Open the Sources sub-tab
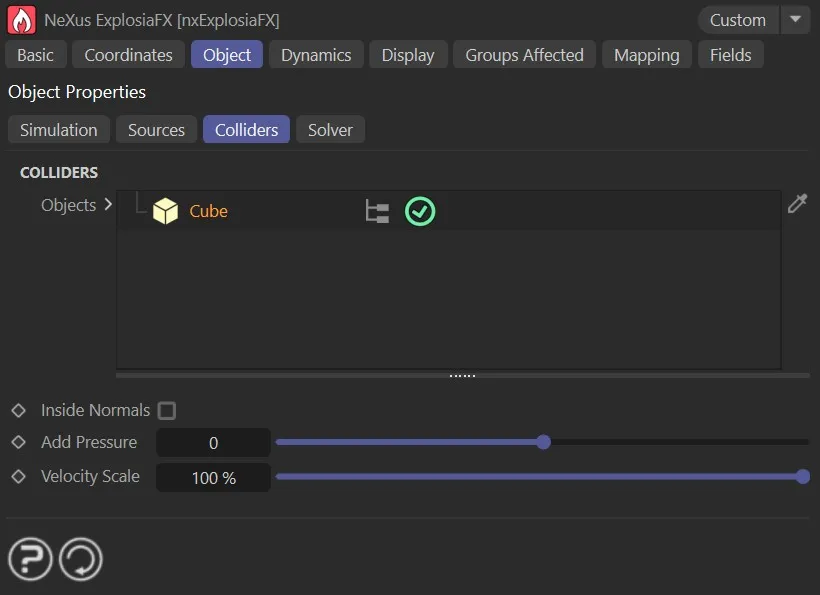820x595 pixels. (x=156, y=130)
